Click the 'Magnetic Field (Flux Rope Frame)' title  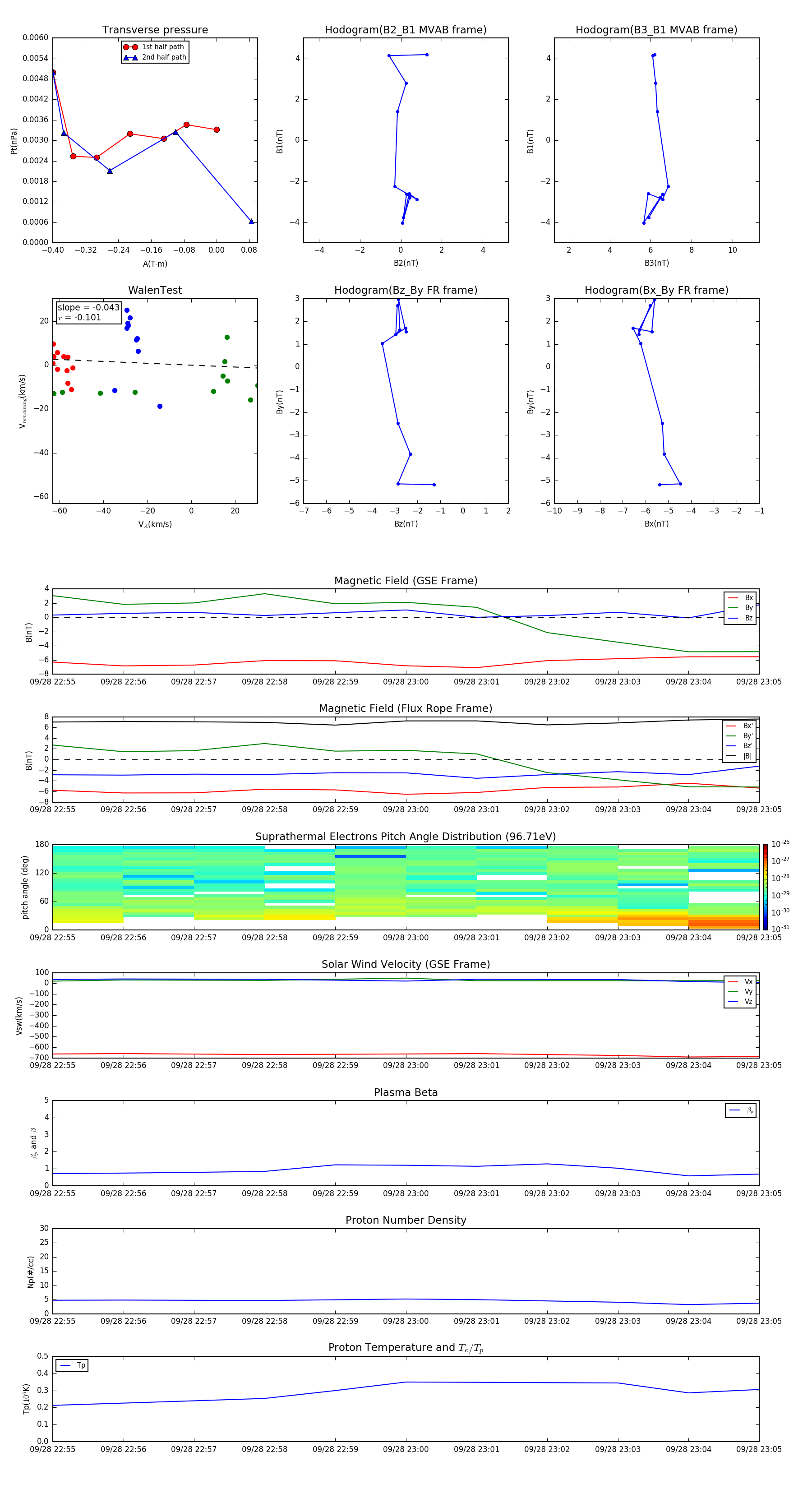click(406, 709)
